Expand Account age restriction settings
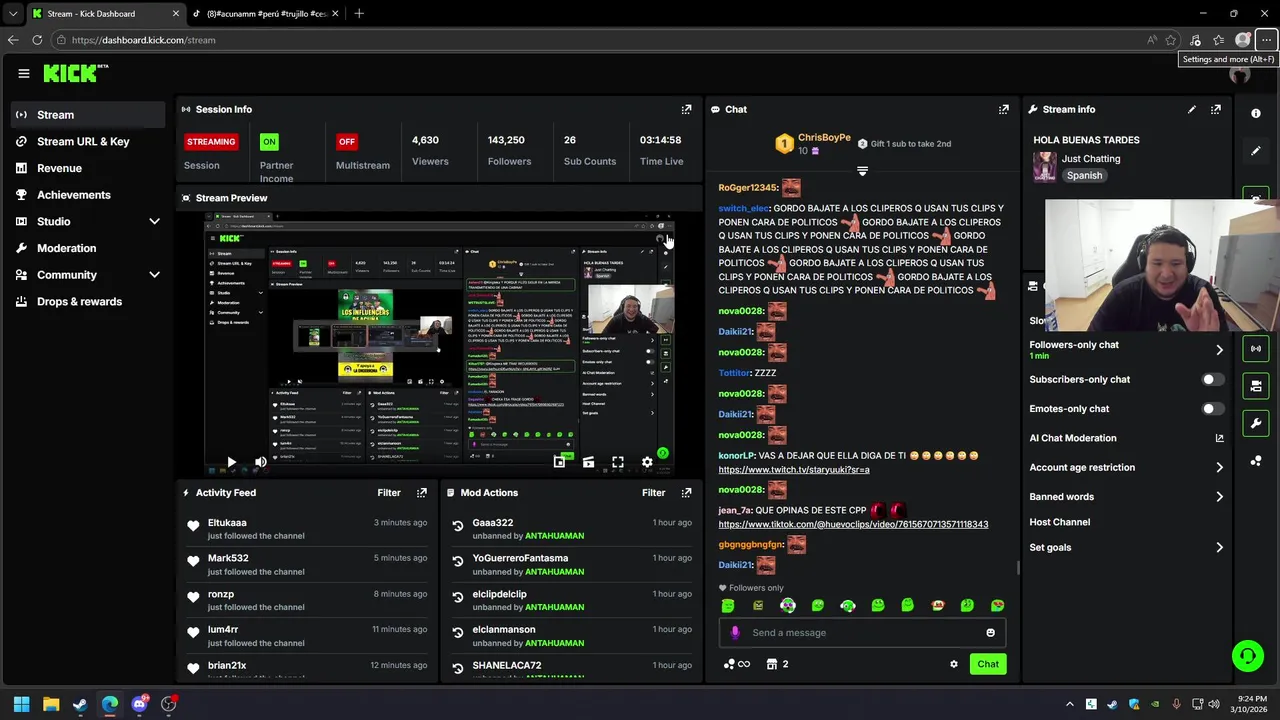 pyautogui.click(x=1219, y=467)
